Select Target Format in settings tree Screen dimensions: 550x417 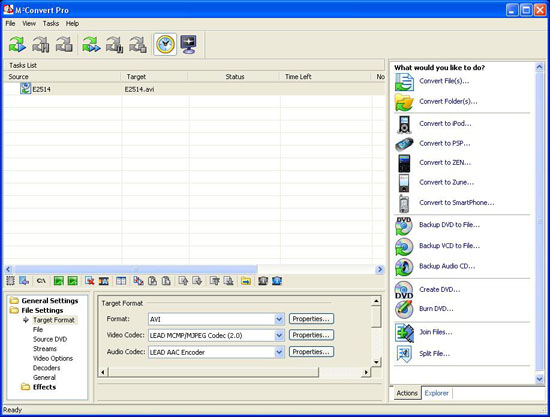[54, 320]
